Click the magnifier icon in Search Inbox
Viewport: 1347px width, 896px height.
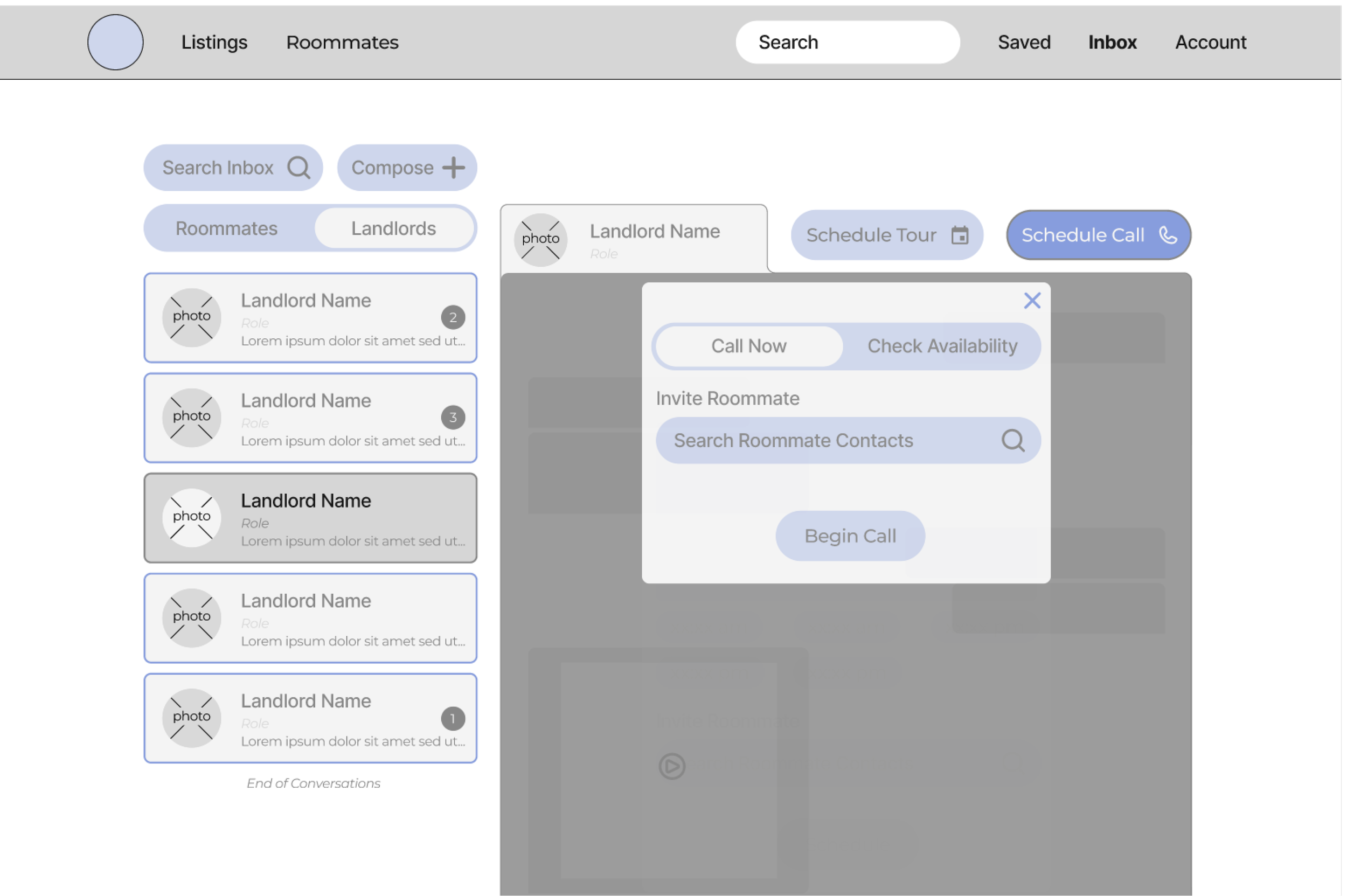[298, 168]
